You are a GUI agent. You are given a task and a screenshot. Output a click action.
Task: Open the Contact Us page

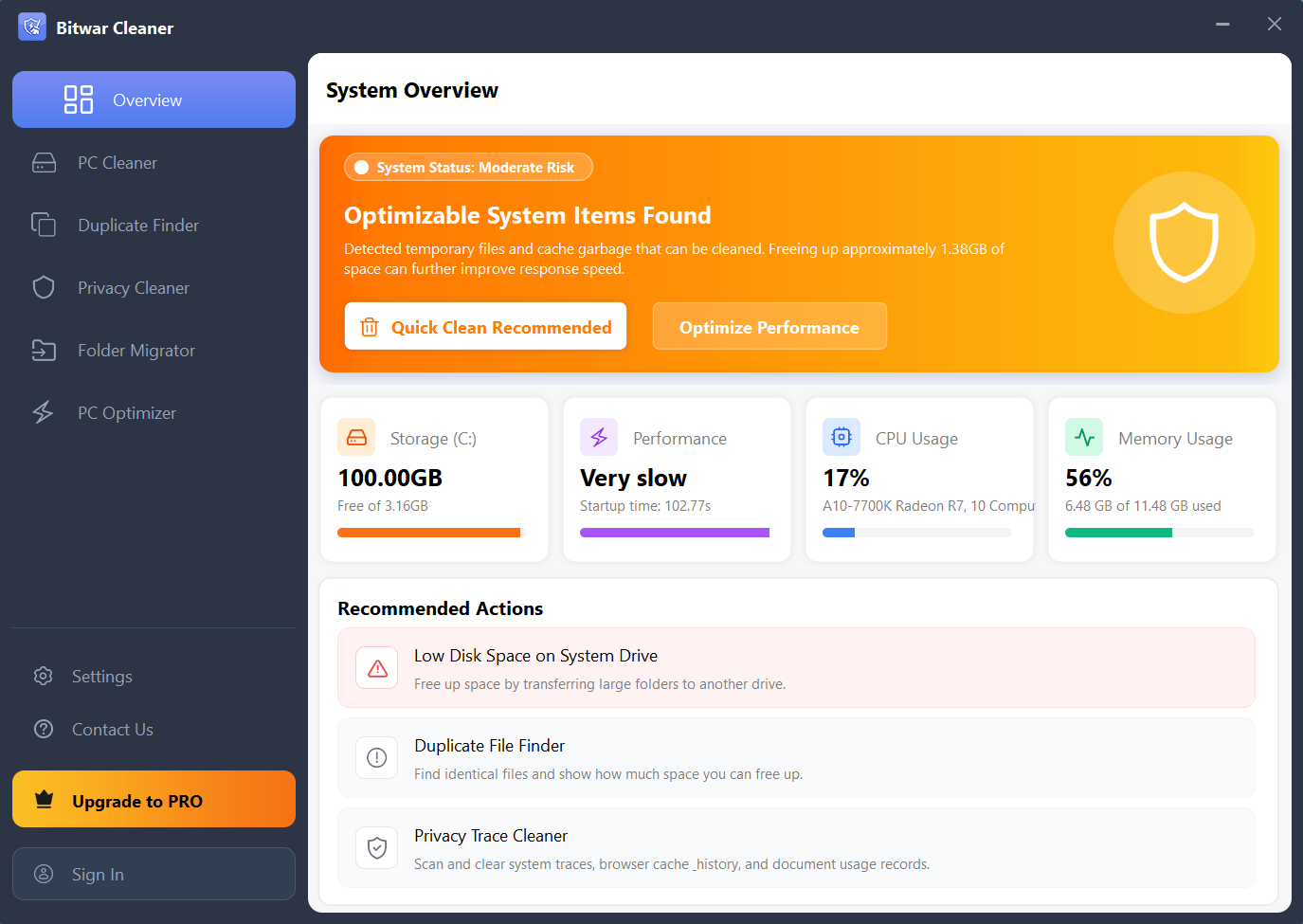pyautogui.click(x=154, y=729)
